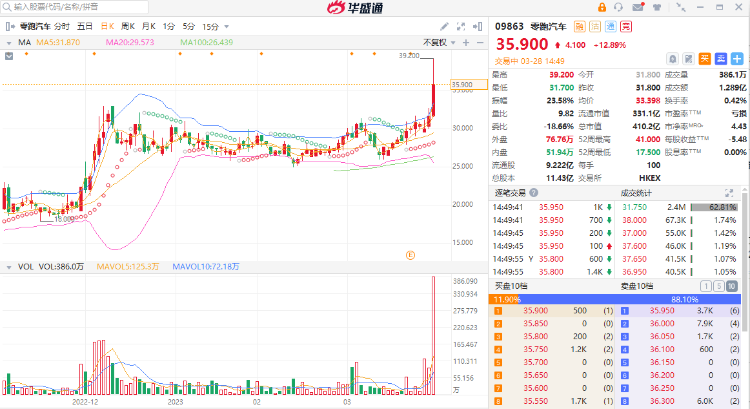The width and height of the screenshot is (750, 409).
Task: Click bid level 4 price 35.750
Action: [x=535, y=349]
